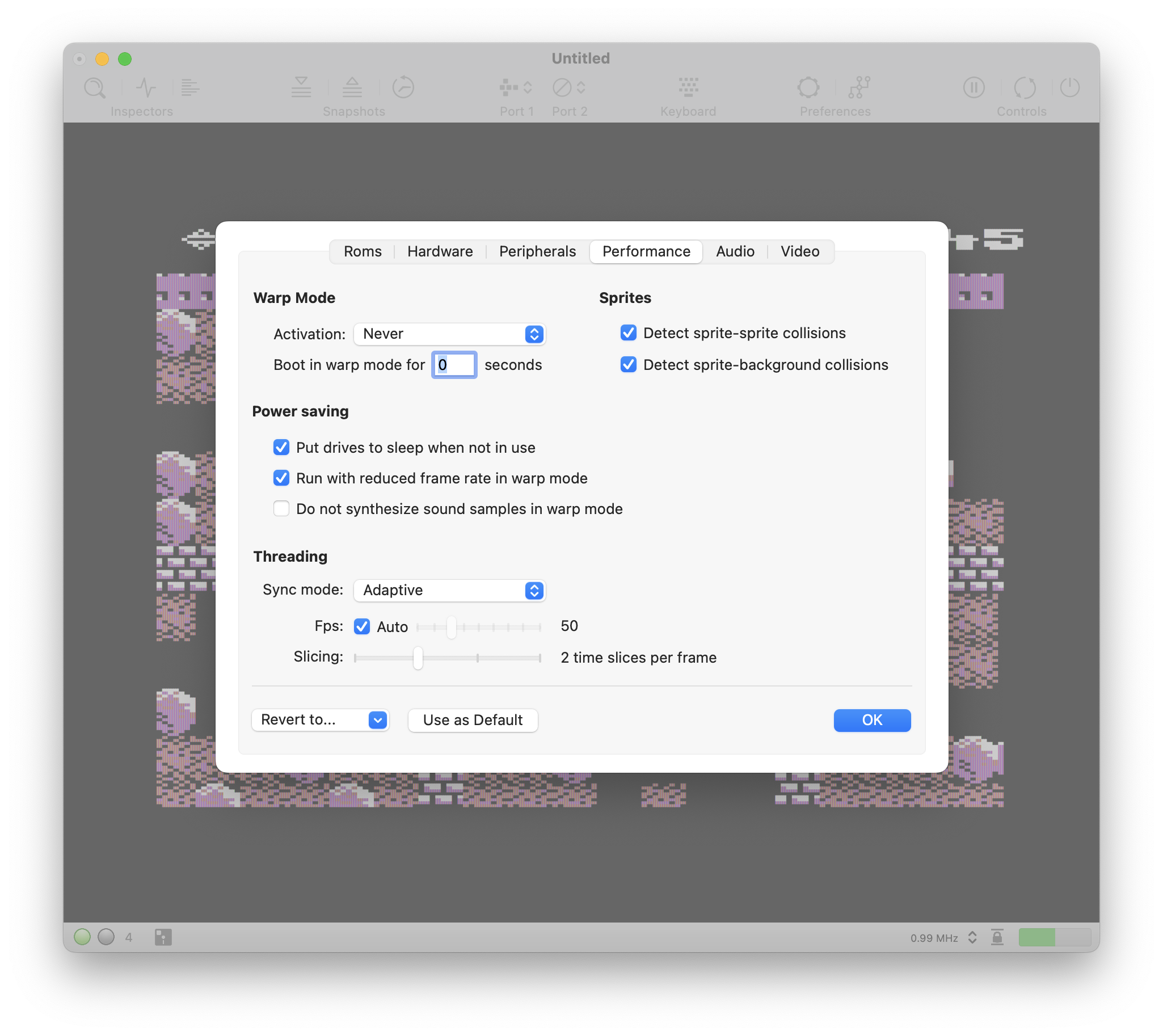Open the Warp Mode Activation dropdown

(449, 334)
